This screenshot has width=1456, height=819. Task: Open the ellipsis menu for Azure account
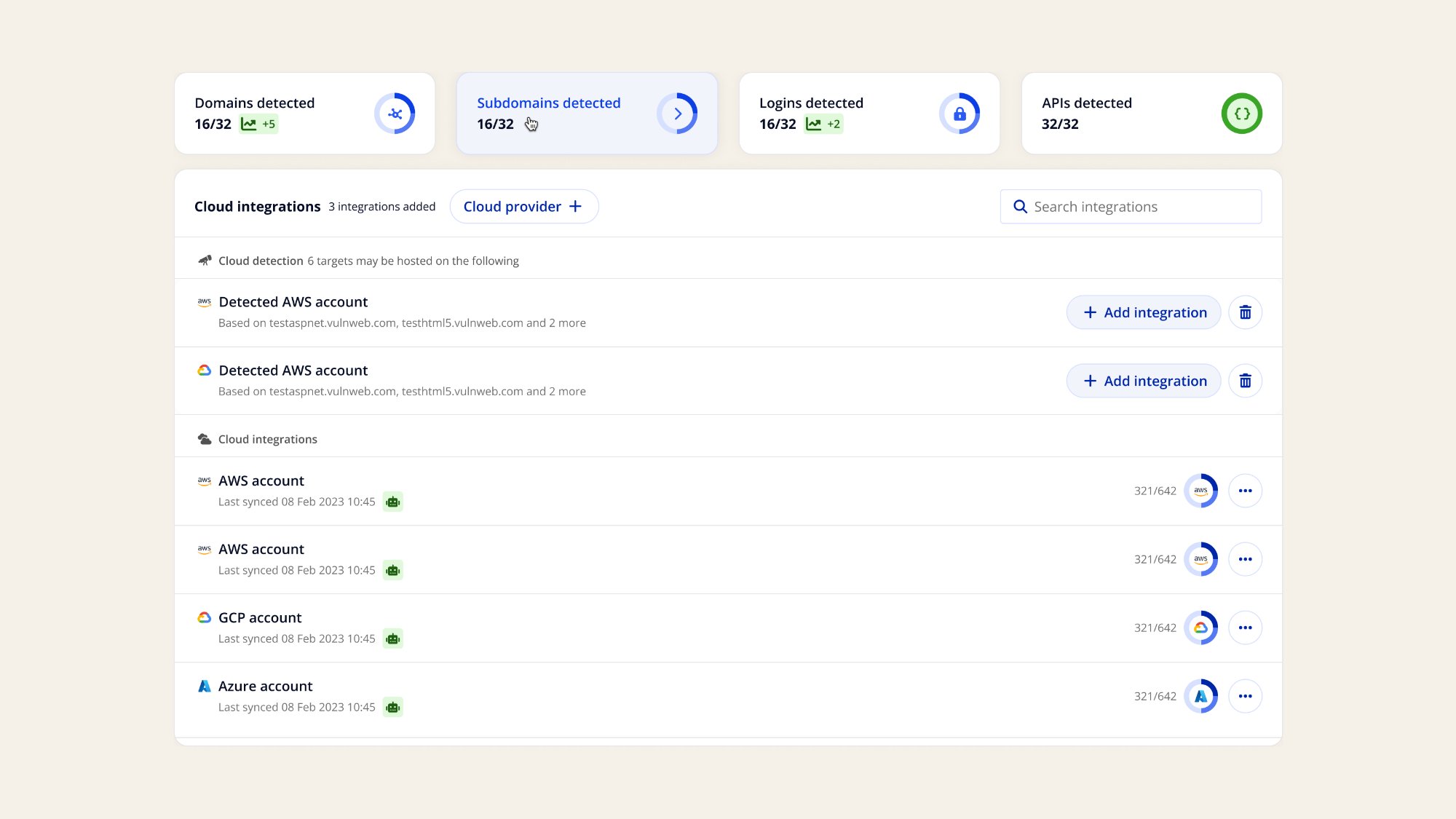point(1246,695)
